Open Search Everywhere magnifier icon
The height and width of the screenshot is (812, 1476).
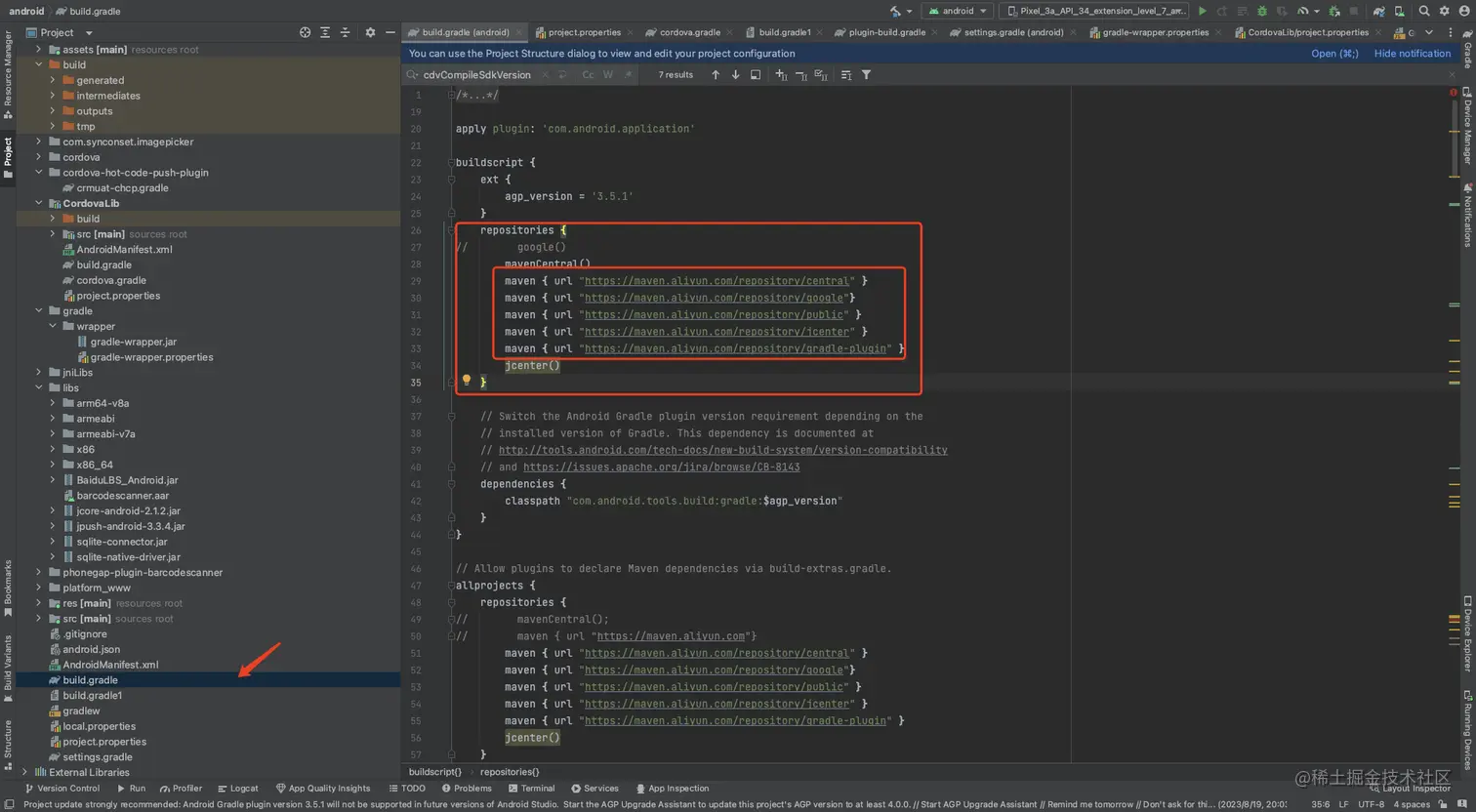[1424, 11]
